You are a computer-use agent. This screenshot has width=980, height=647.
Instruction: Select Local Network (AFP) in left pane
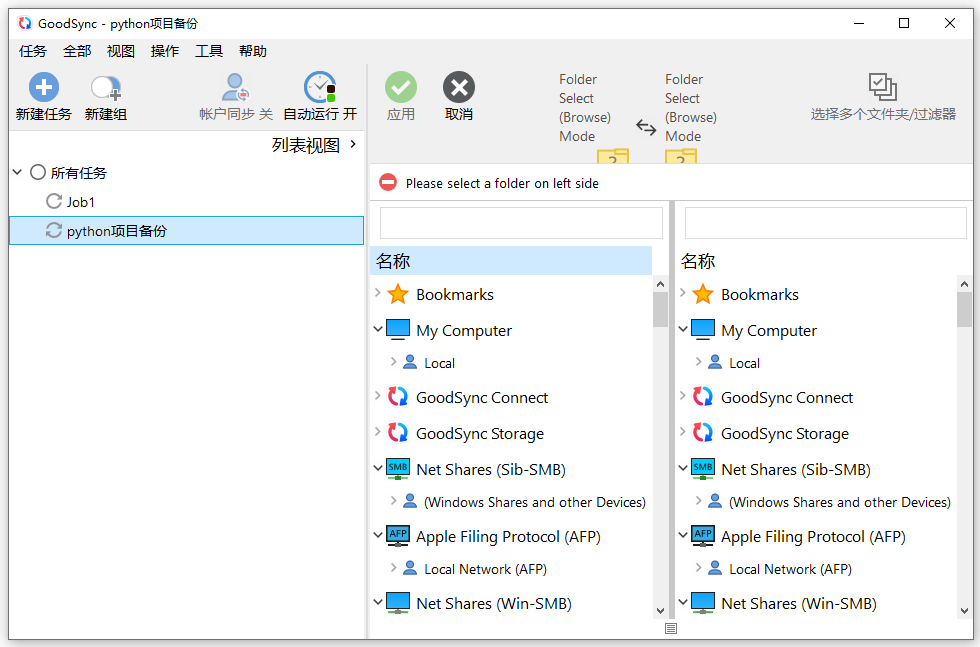click(x=485, y=569)
